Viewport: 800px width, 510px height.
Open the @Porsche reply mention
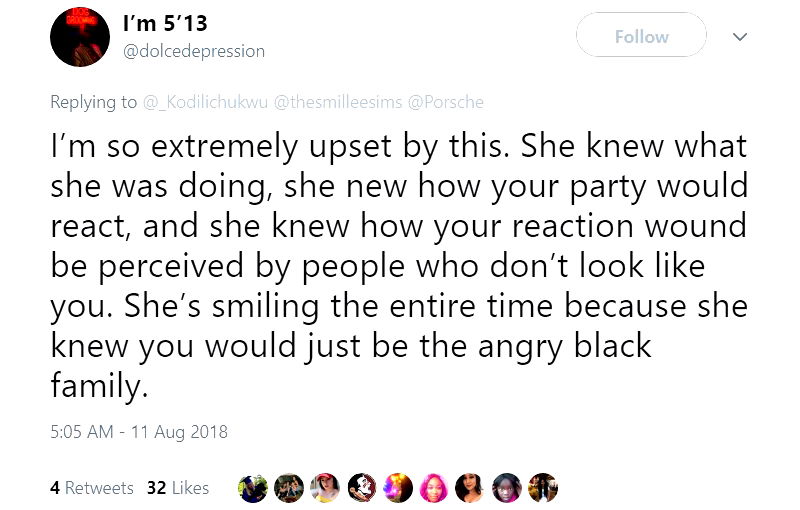[445, 101]
